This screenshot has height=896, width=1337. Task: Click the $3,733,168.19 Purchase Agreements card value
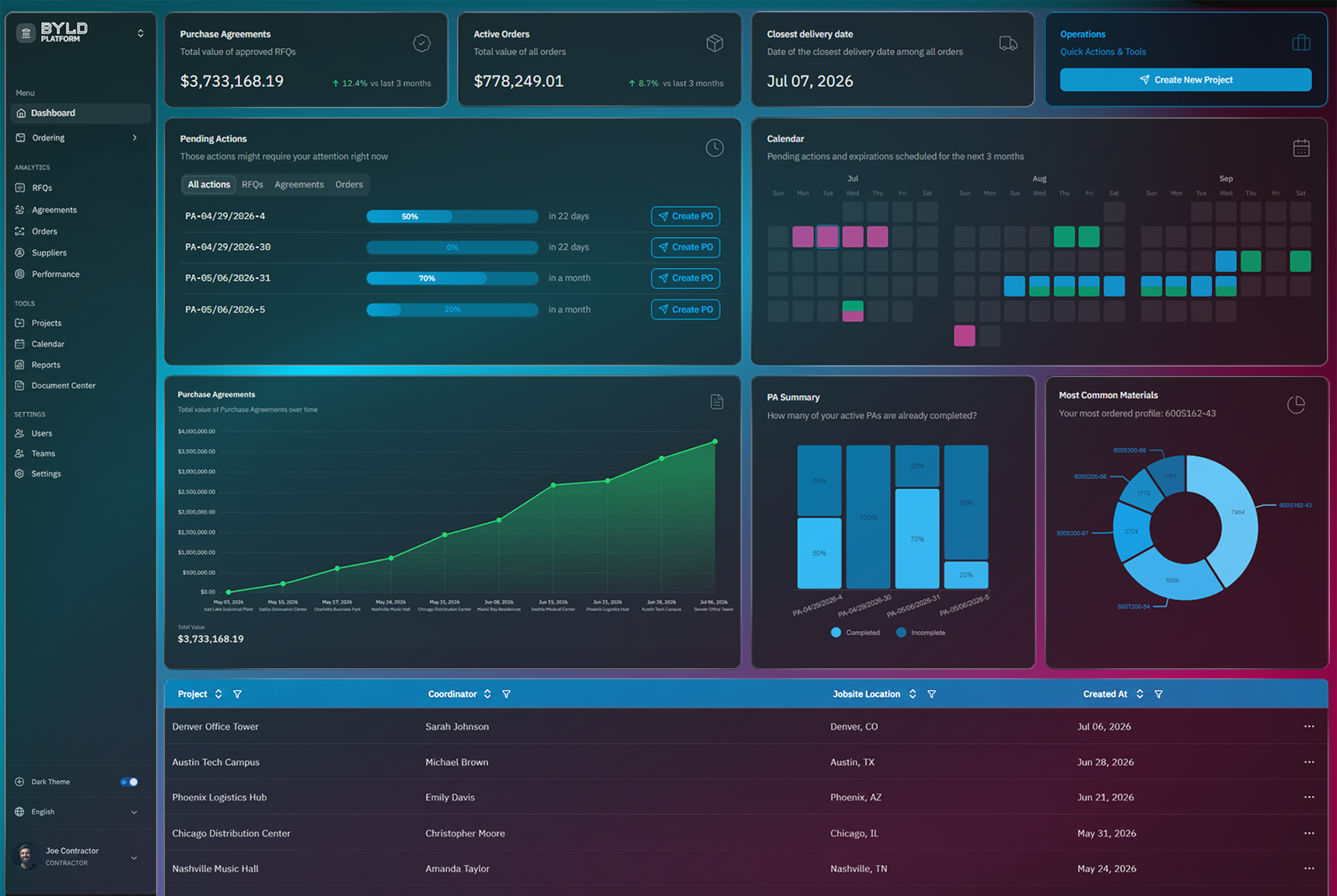[x=232, y=82]
